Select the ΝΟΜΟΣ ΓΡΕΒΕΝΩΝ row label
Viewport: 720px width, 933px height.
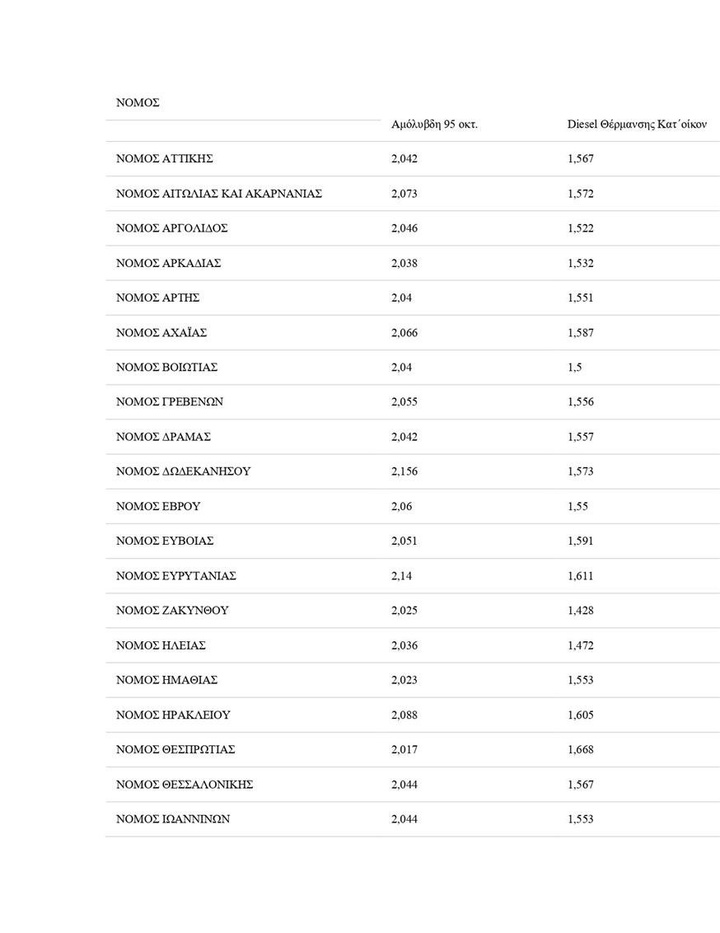(x=170, y=402)
